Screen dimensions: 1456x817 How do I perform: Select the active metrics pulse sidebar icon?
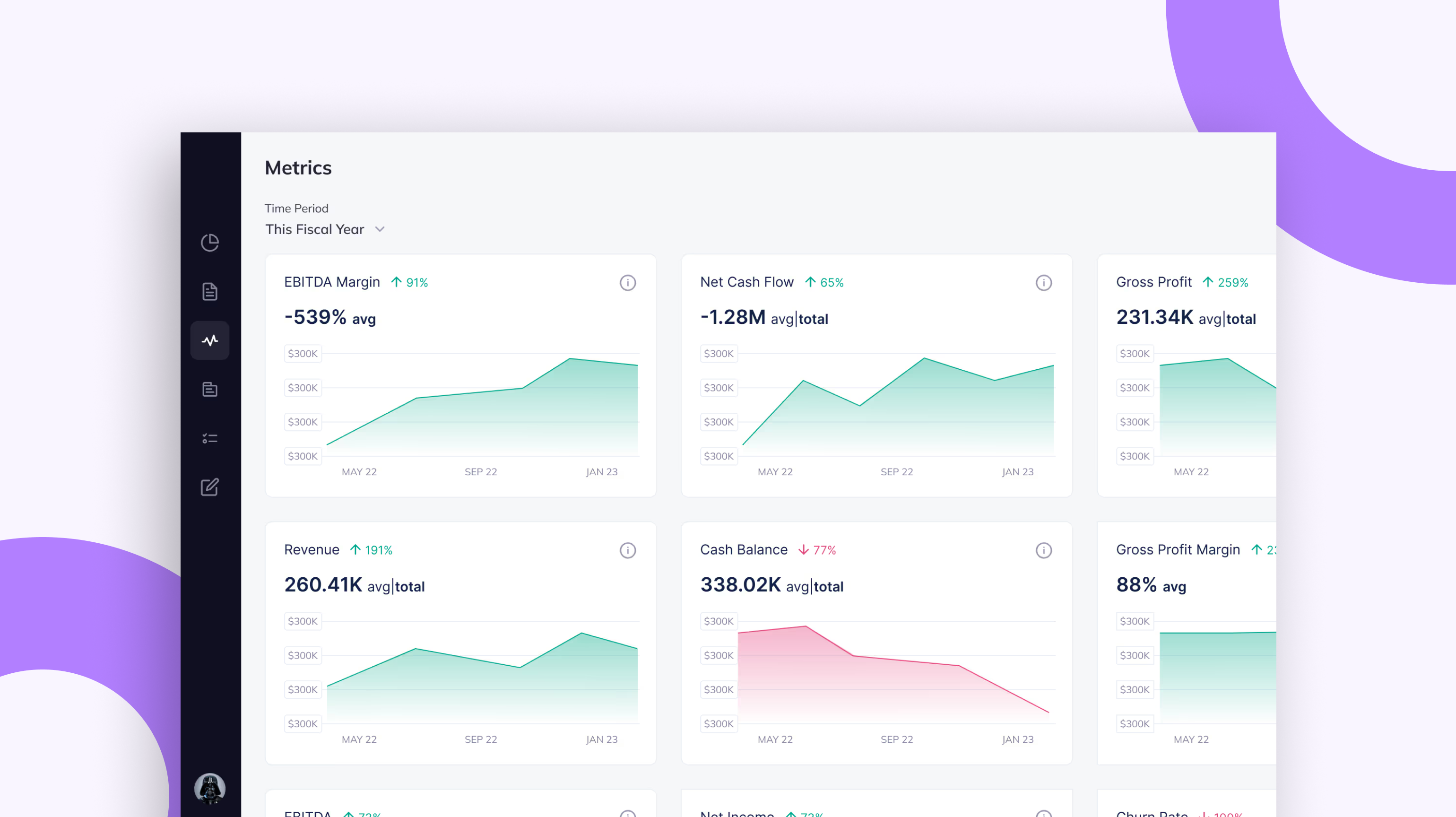pos(210,340)
